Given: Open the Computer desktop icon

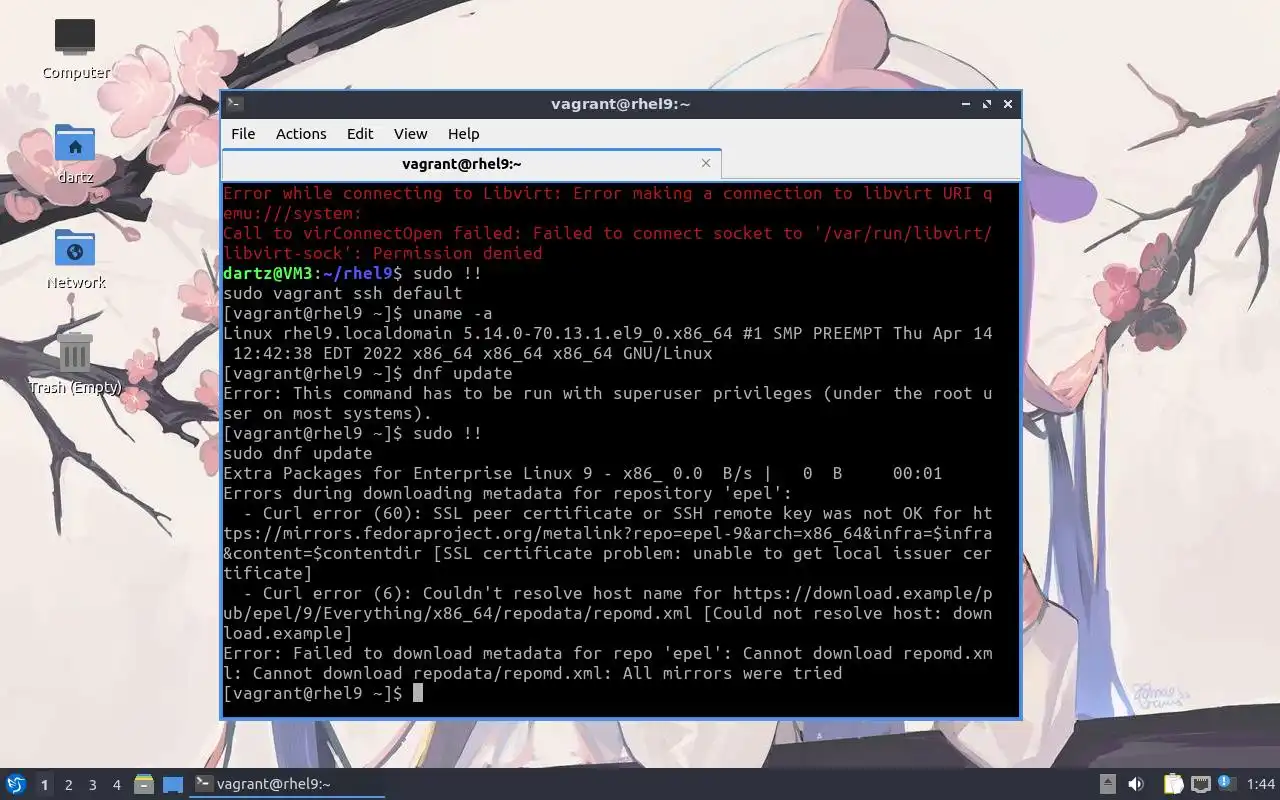Looking at the screenshot, I should click(x=75, y=49).
